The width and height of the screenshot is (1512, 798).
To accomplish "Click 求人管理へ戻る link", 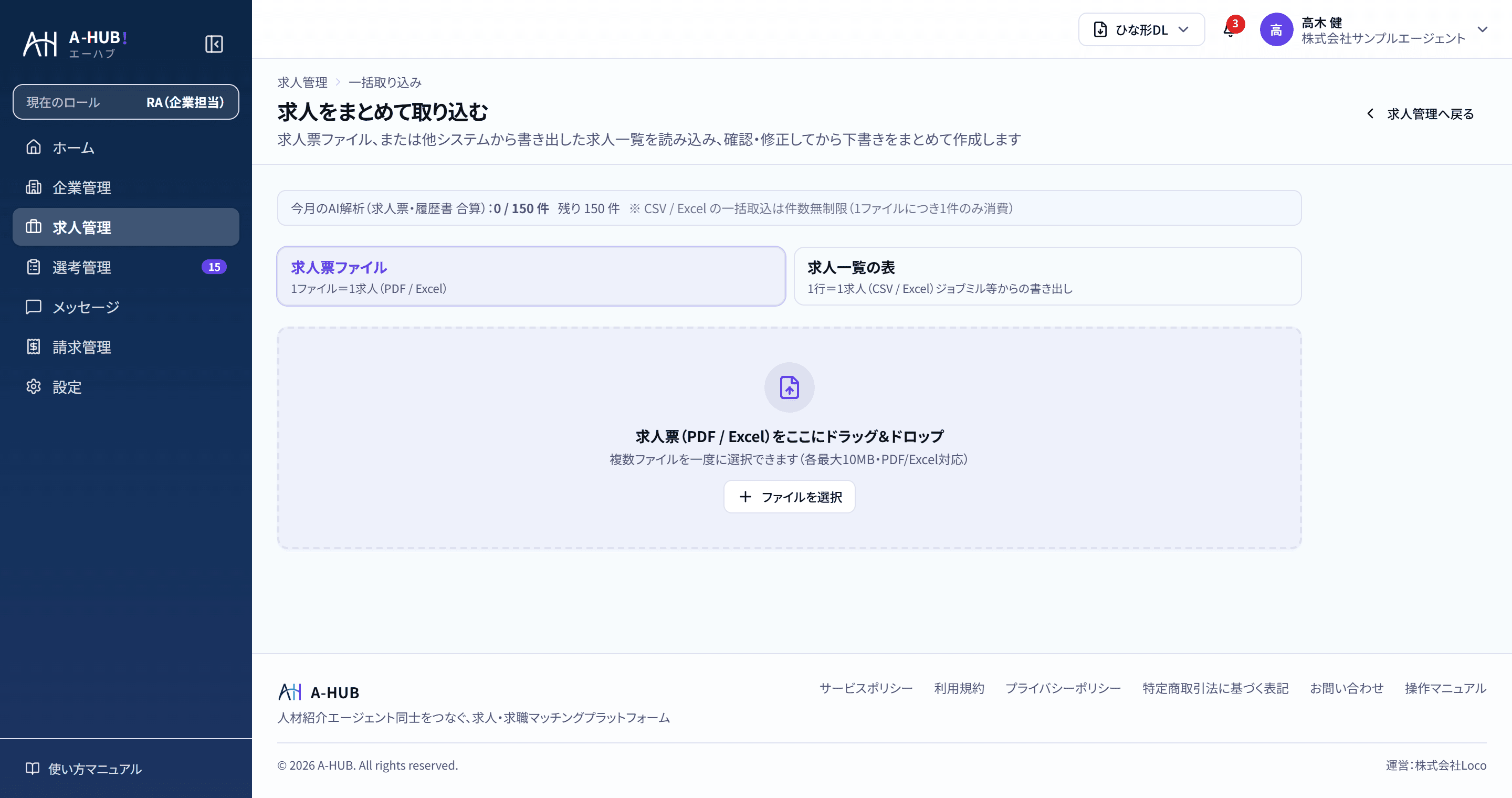I will [1421, 113].
